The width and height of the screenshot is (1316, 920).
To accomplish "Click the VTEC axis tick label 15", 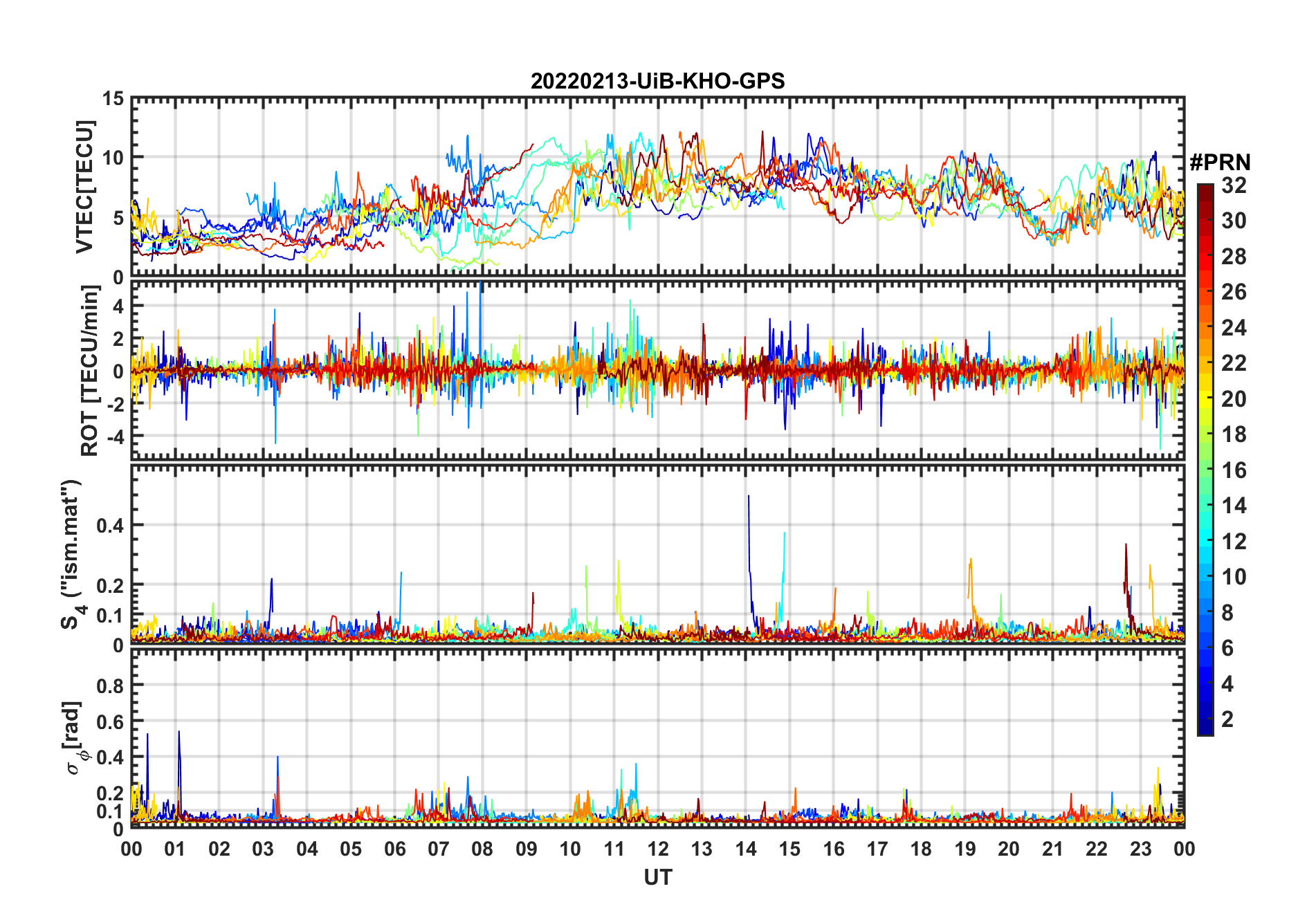I will tap(113, 99).
